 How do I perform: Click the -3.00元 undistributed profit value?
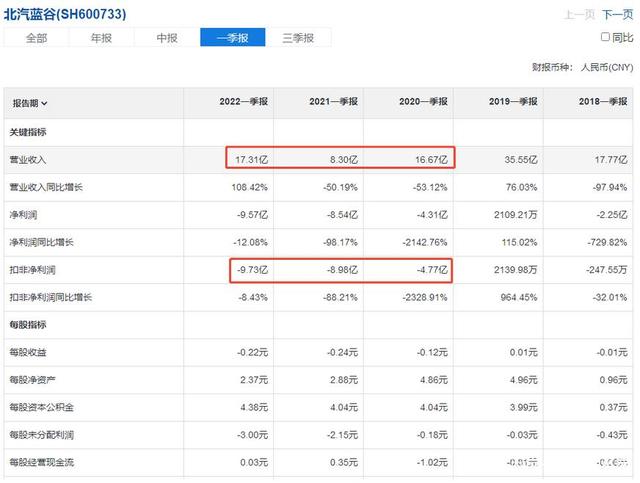[252, 435]
